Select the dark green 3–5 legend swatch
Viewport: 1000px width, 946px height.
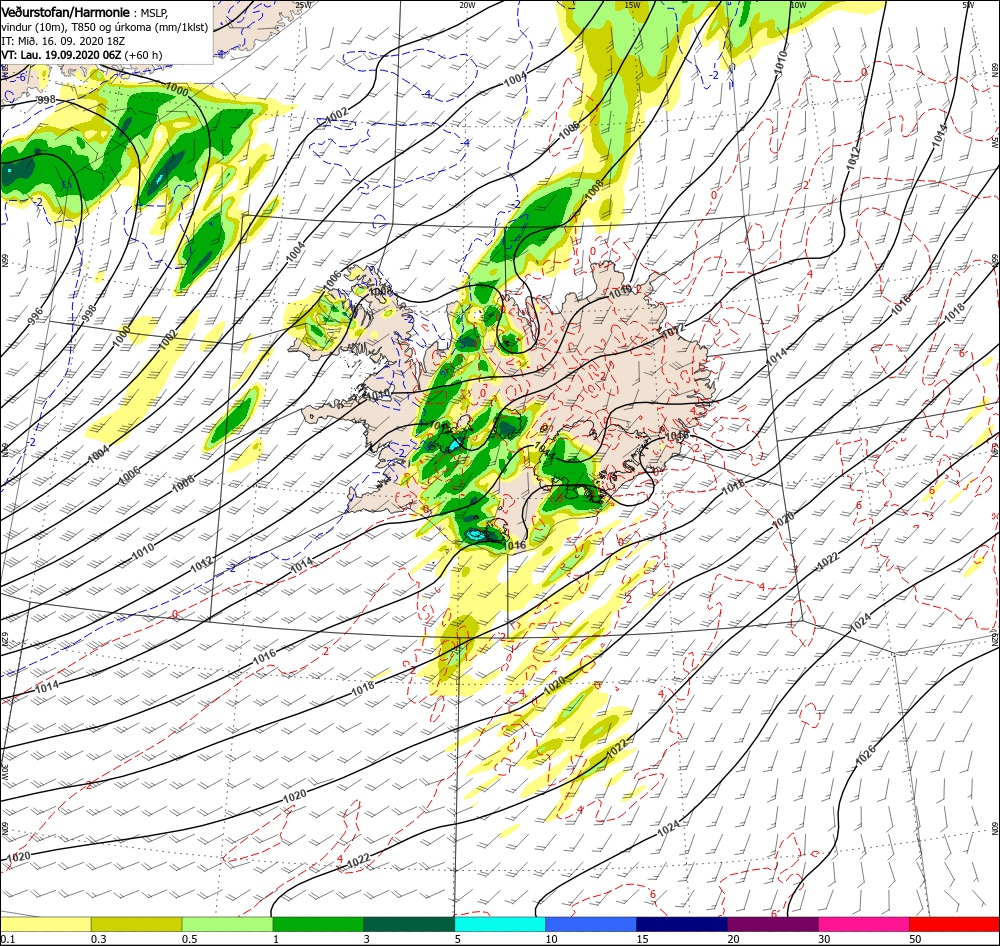tap(409, 924)
